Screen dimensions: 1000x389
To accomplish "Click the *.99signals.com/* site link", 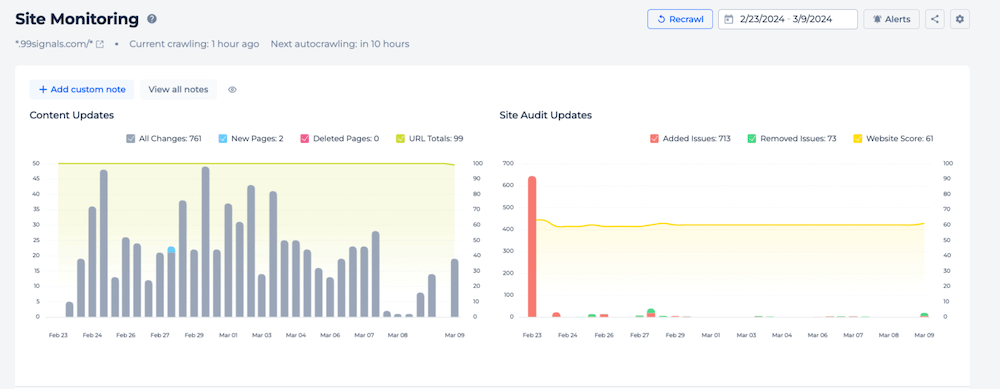I will (54, 44).
